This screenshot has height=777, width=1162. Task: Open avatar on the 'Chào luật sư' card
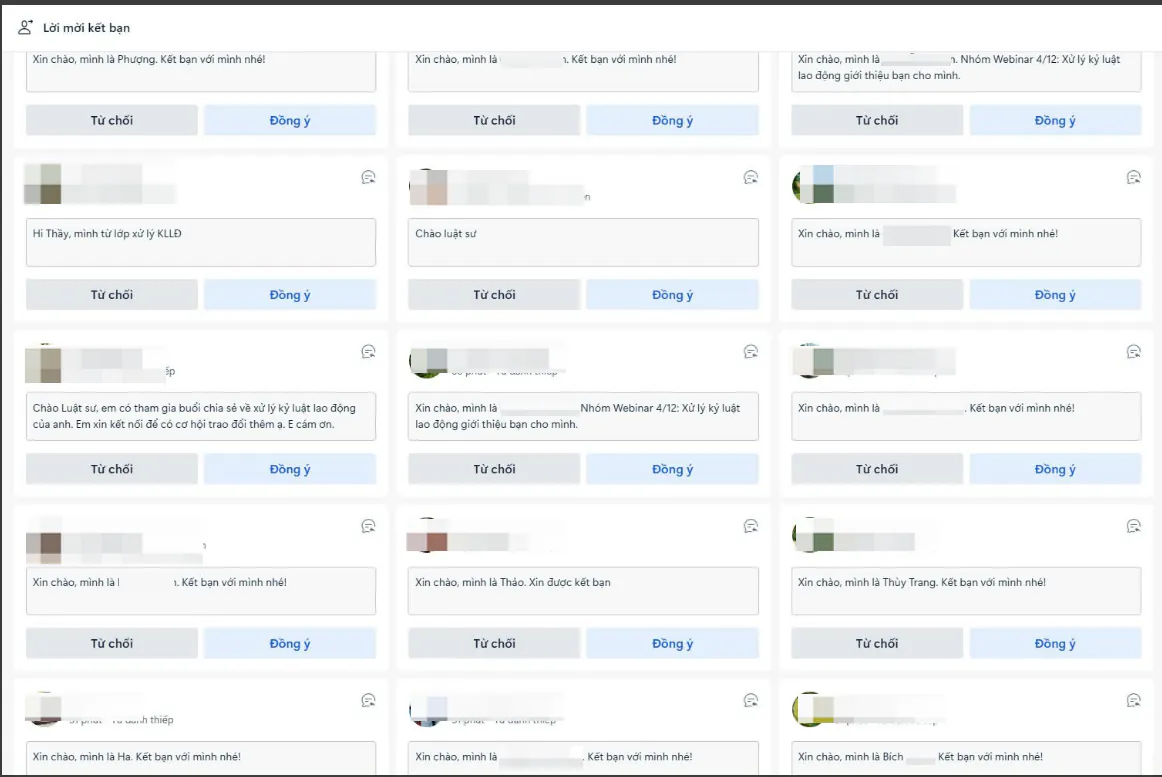pyautogui.click(x=428, y=187)
